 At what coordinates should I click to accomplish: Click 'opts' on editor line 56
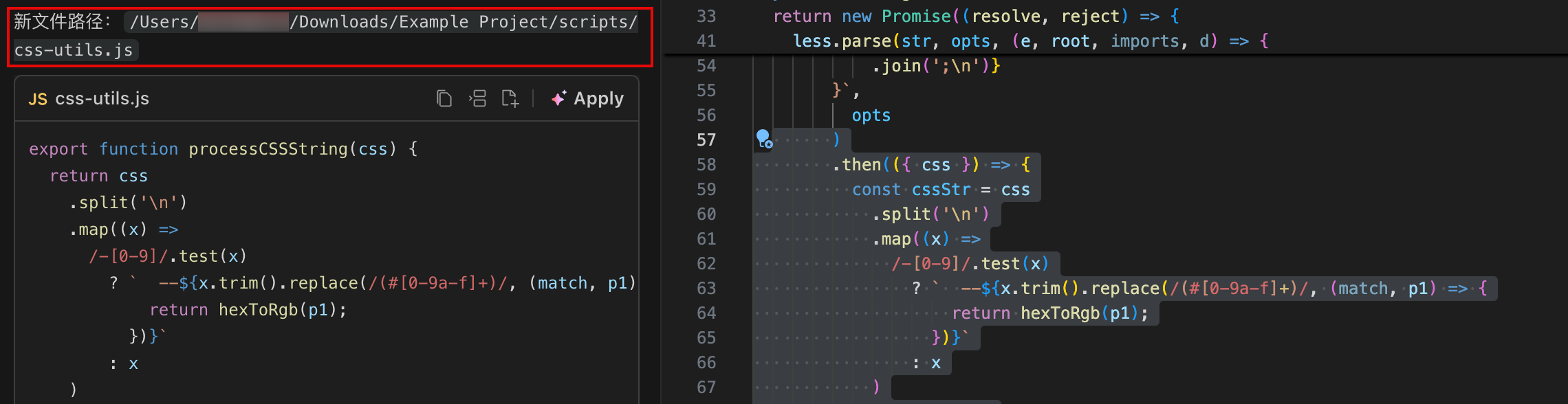tap(871, 115)
